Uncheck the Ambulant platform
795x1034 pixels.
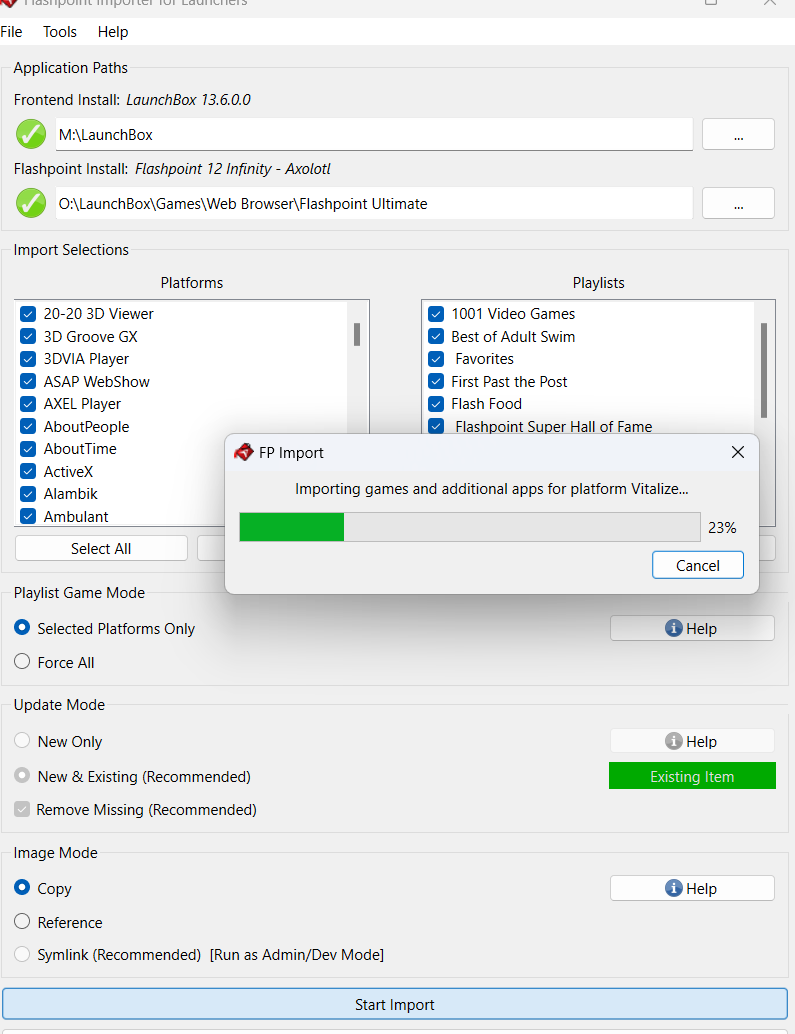coord(28,516)
